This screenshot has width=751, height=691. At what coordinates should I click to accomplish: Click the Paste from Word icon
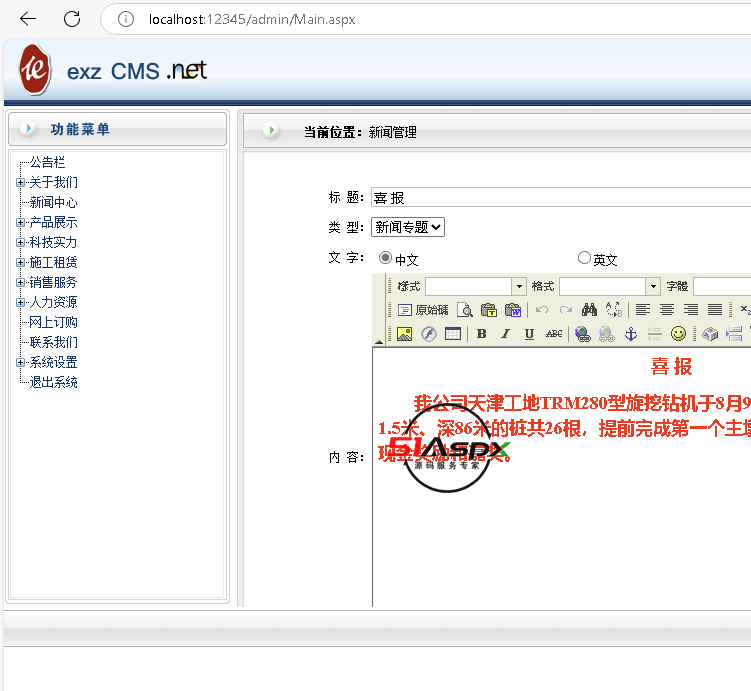[513, 310]
